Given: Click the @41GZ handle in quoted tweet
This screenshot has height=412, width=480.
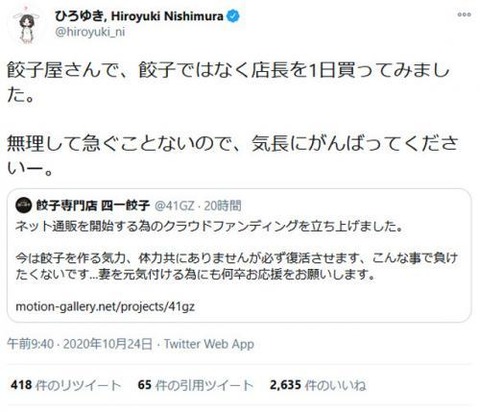Looking at the screenshot, I should pos(174,206).
